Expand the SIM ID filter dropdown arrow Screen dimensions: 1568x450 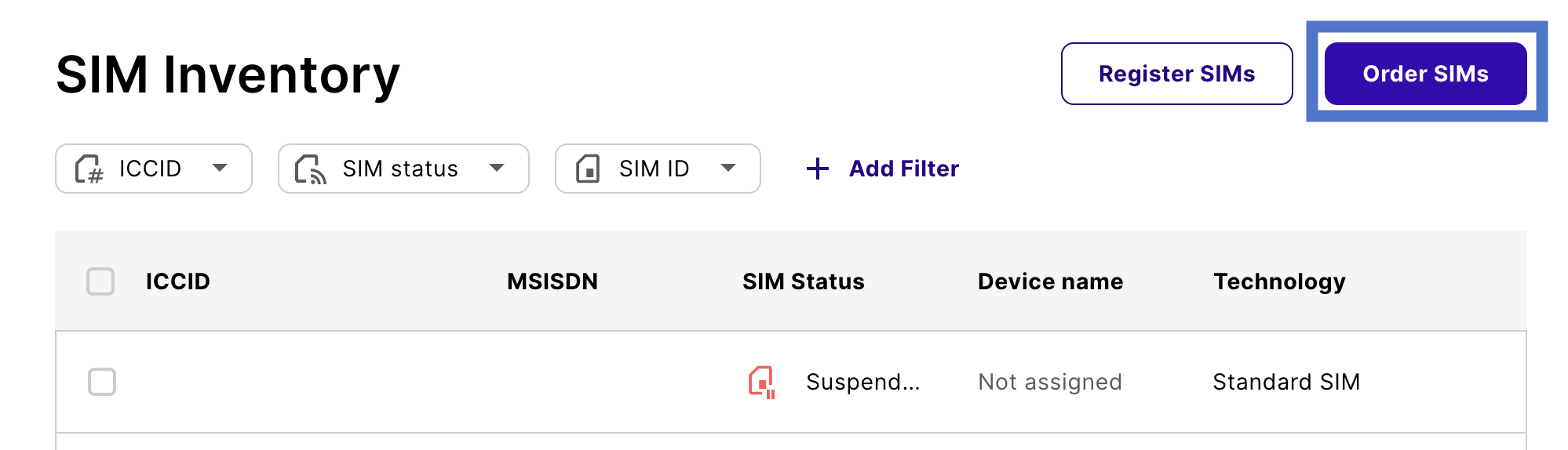(x=728, y=168)
